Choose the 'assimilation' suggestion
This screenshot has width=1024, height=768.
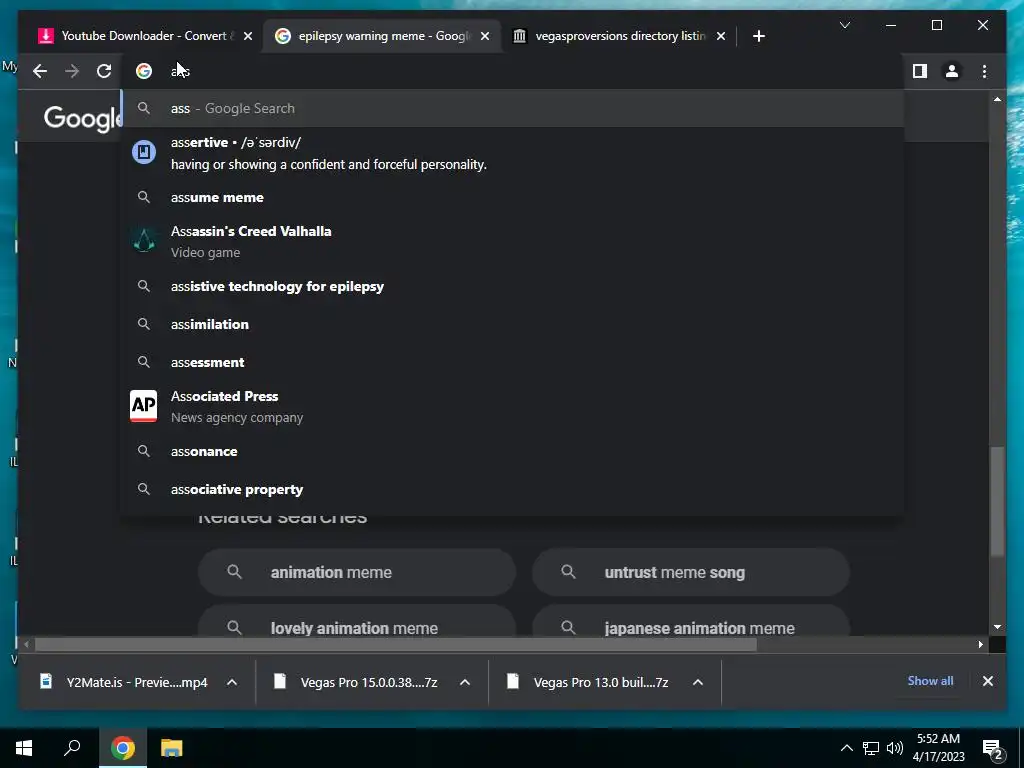(513, 325)
